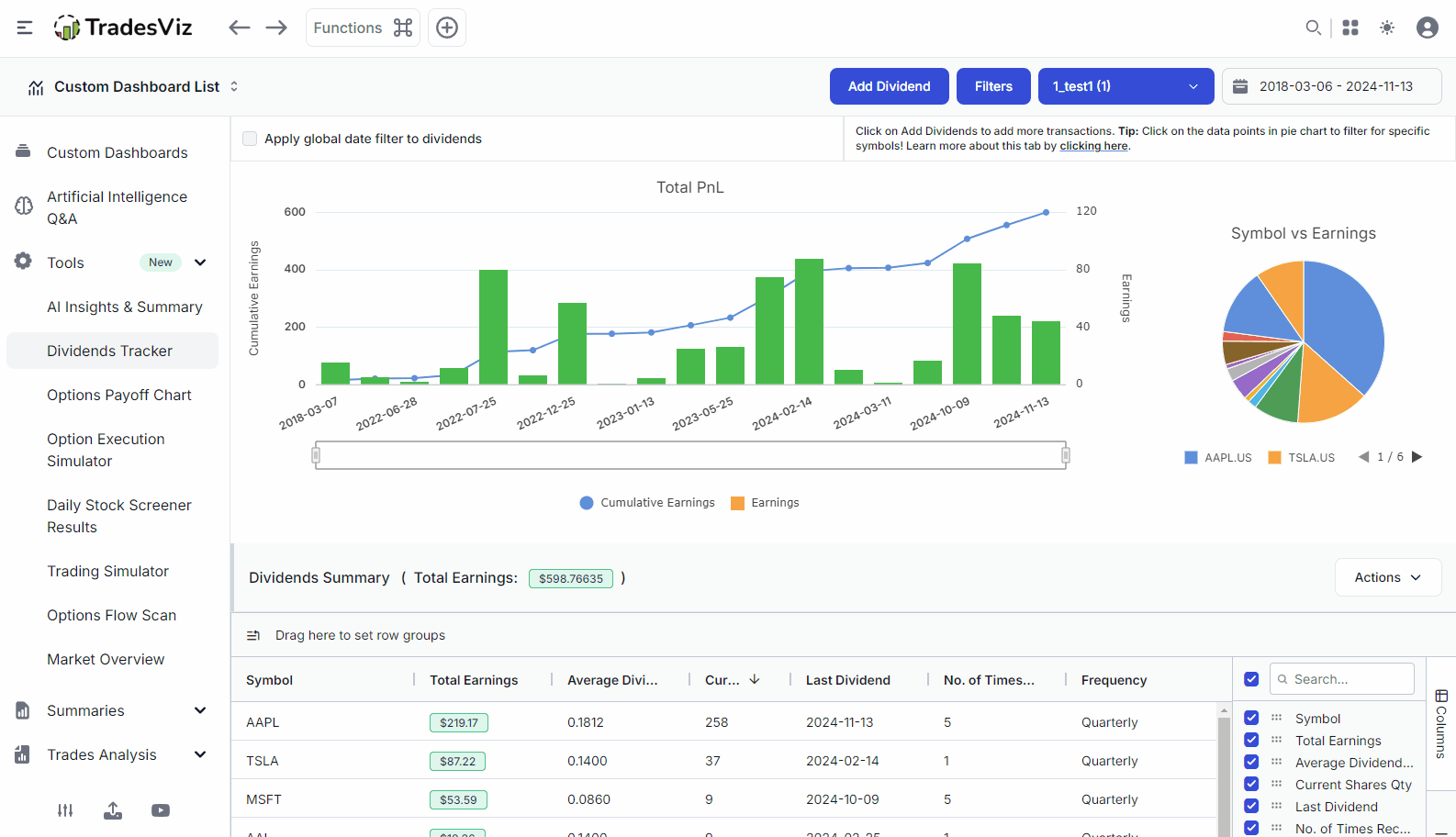Screen dimensions: 1456x837
Task: Uncheck the Current Shares Qty column checkbox
Action: pos(1251,784)
